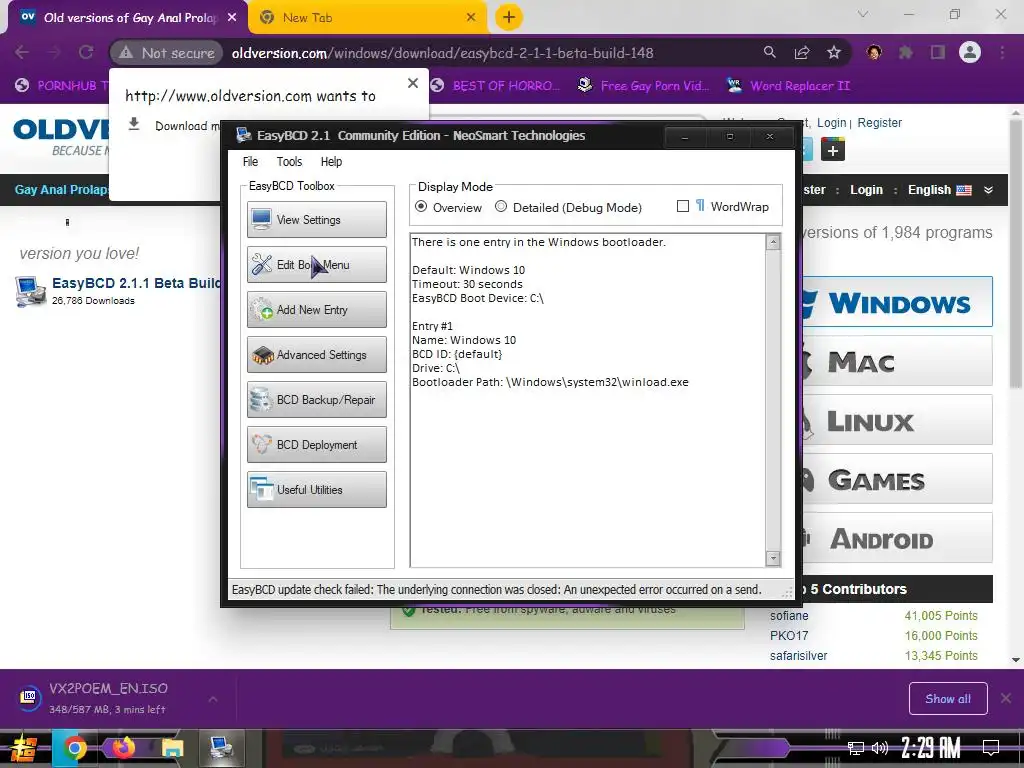Click scroll up arrow in EasyBCD text area
1024x768 pixels.
pos(773,242)
